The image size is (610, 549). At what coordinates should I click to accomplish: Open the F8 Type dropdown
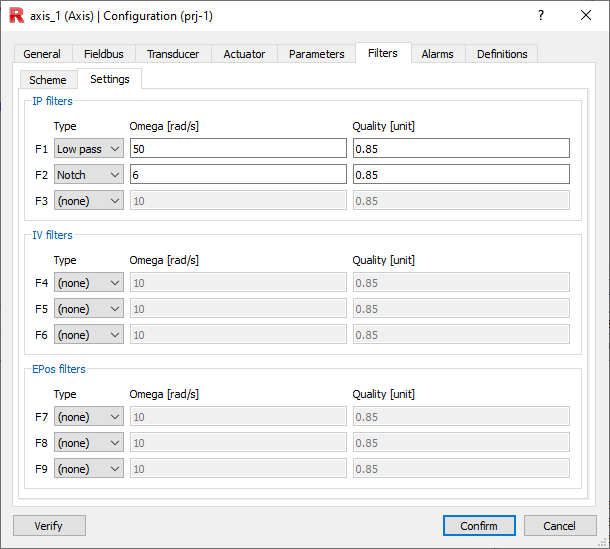coord(89,443)
